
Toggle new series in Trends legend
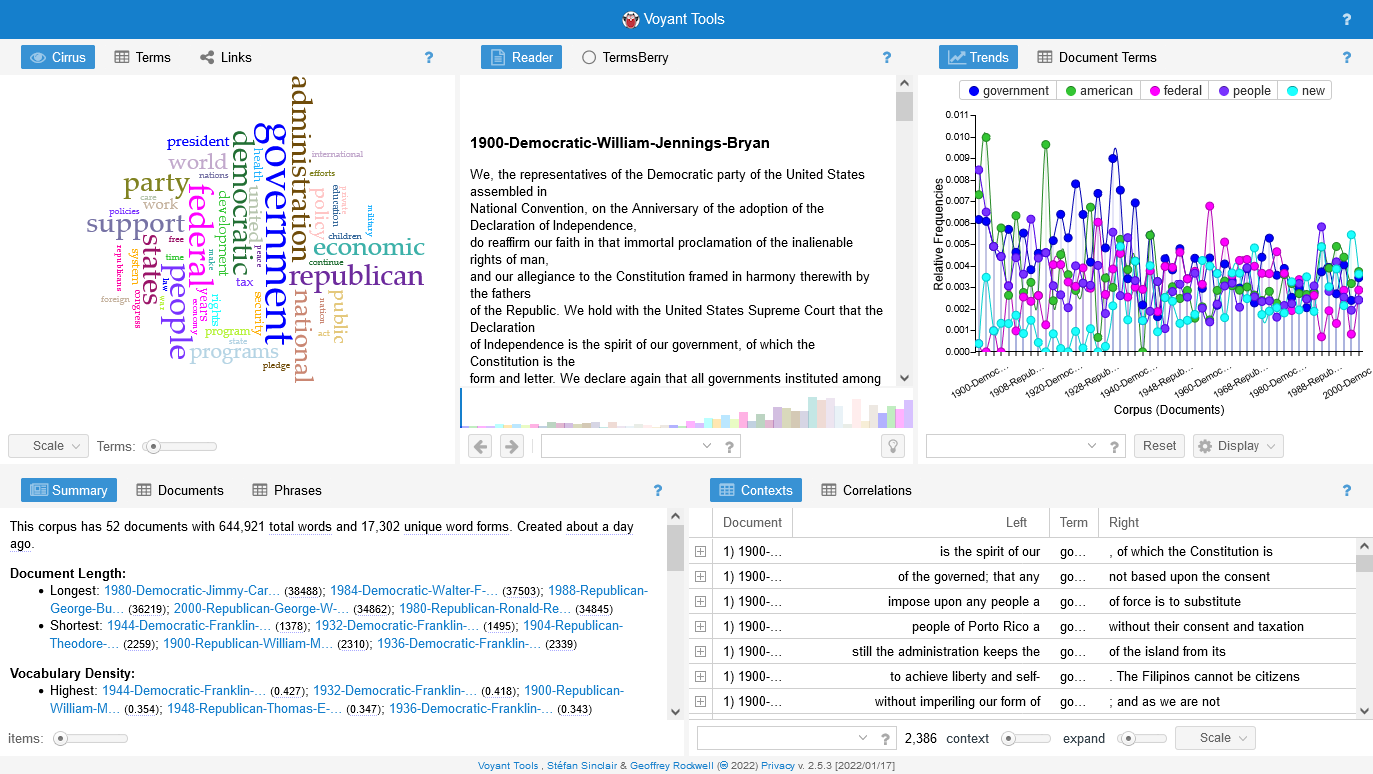[1306, 90]
